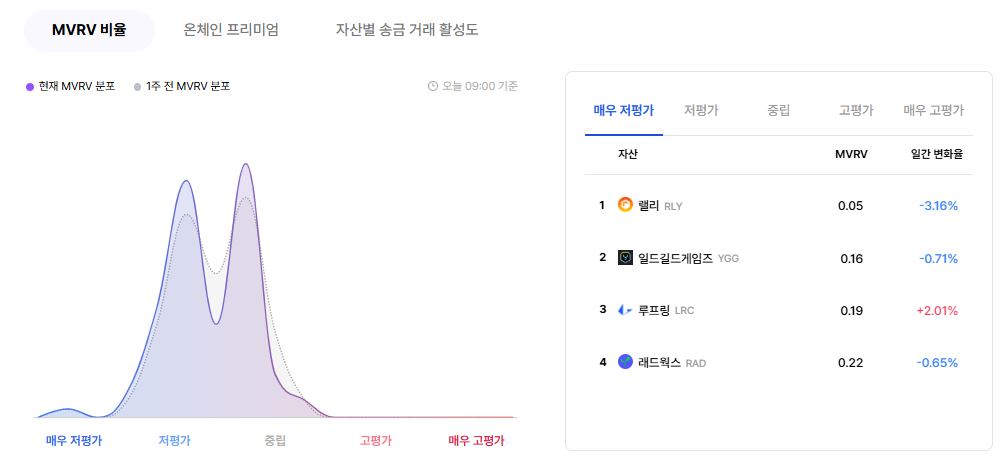Toggle the purple 현재 MVRV 분포 legend dot
1002x457 pixels.
(x=29, y=87)
